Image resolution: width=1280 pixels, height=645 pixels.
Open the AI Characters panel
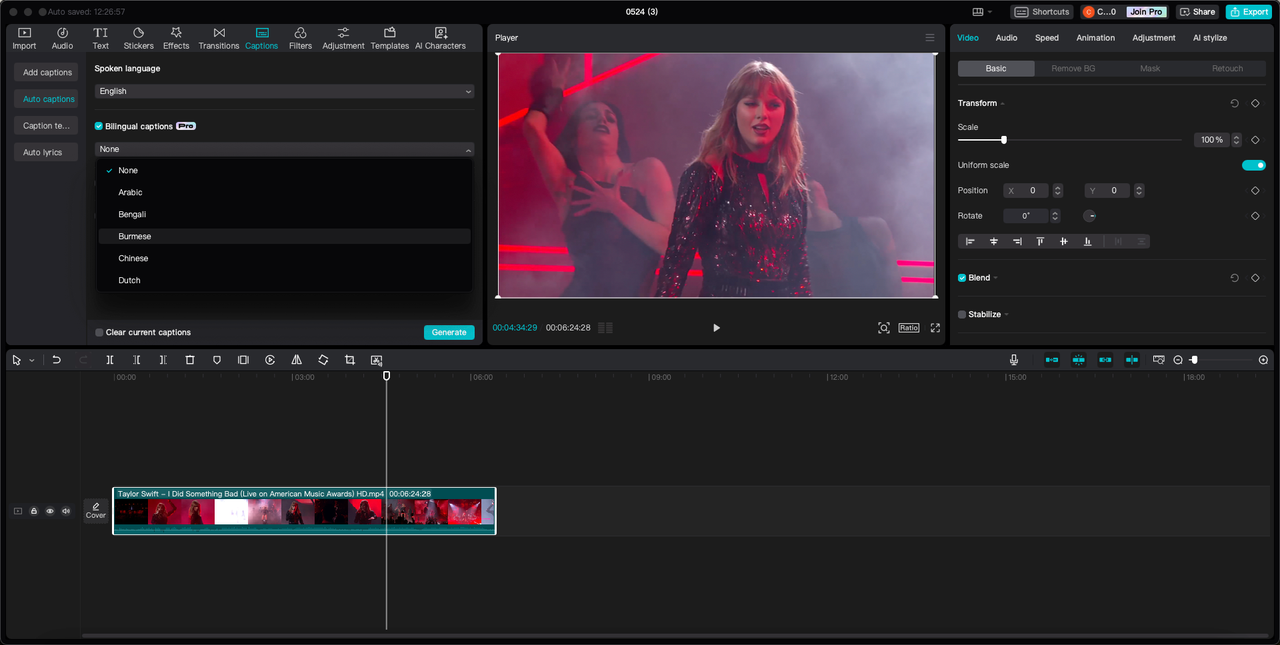(x=440, y=38)
